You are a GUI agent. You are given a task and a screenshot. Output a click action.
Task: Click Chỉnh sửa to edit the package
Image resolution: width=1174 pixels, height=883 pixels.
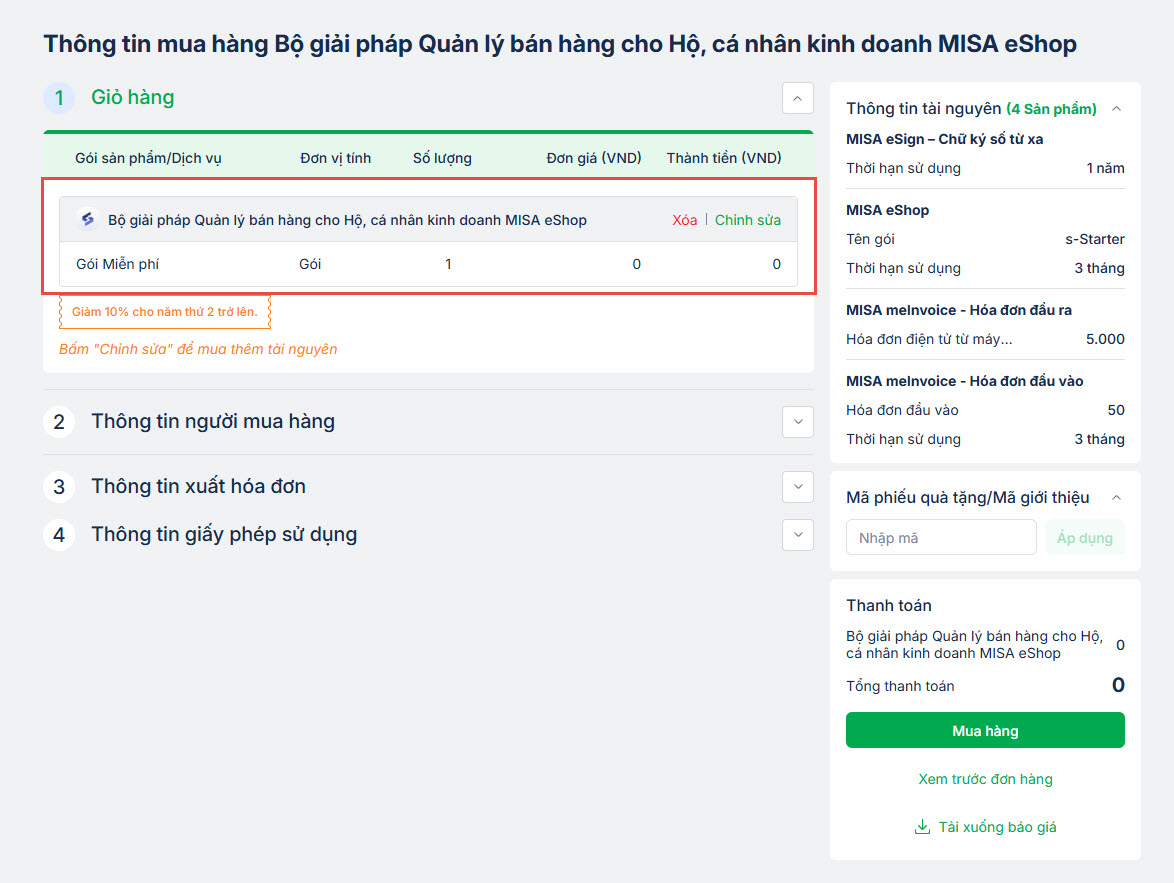pos(747,220)
